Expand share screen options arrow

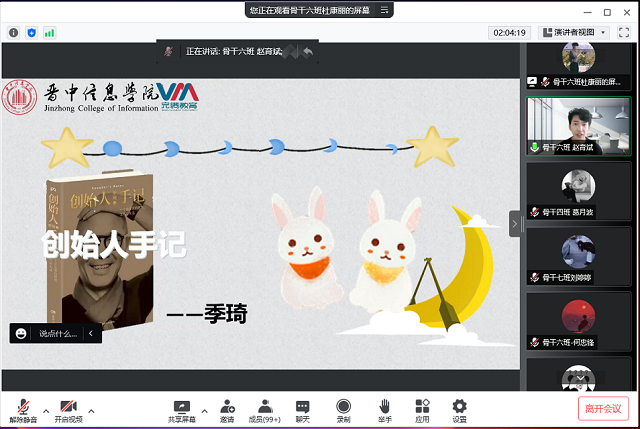(204, 411)
